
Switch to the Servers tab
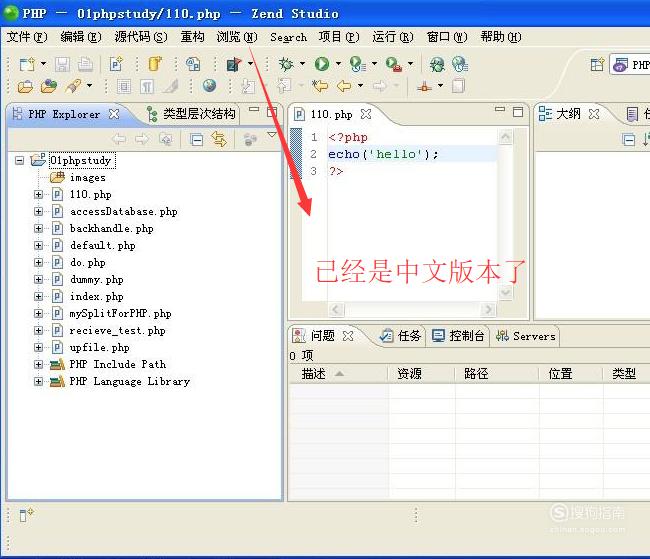526,336
